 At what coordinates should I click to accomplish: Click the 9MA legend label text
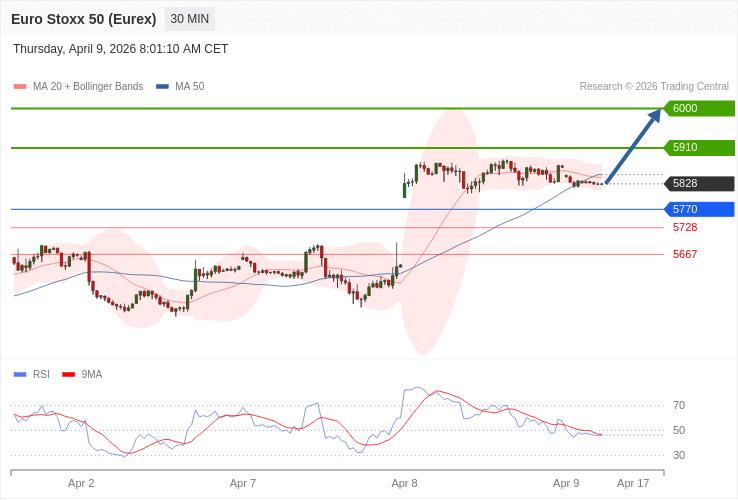pos(92,375)
